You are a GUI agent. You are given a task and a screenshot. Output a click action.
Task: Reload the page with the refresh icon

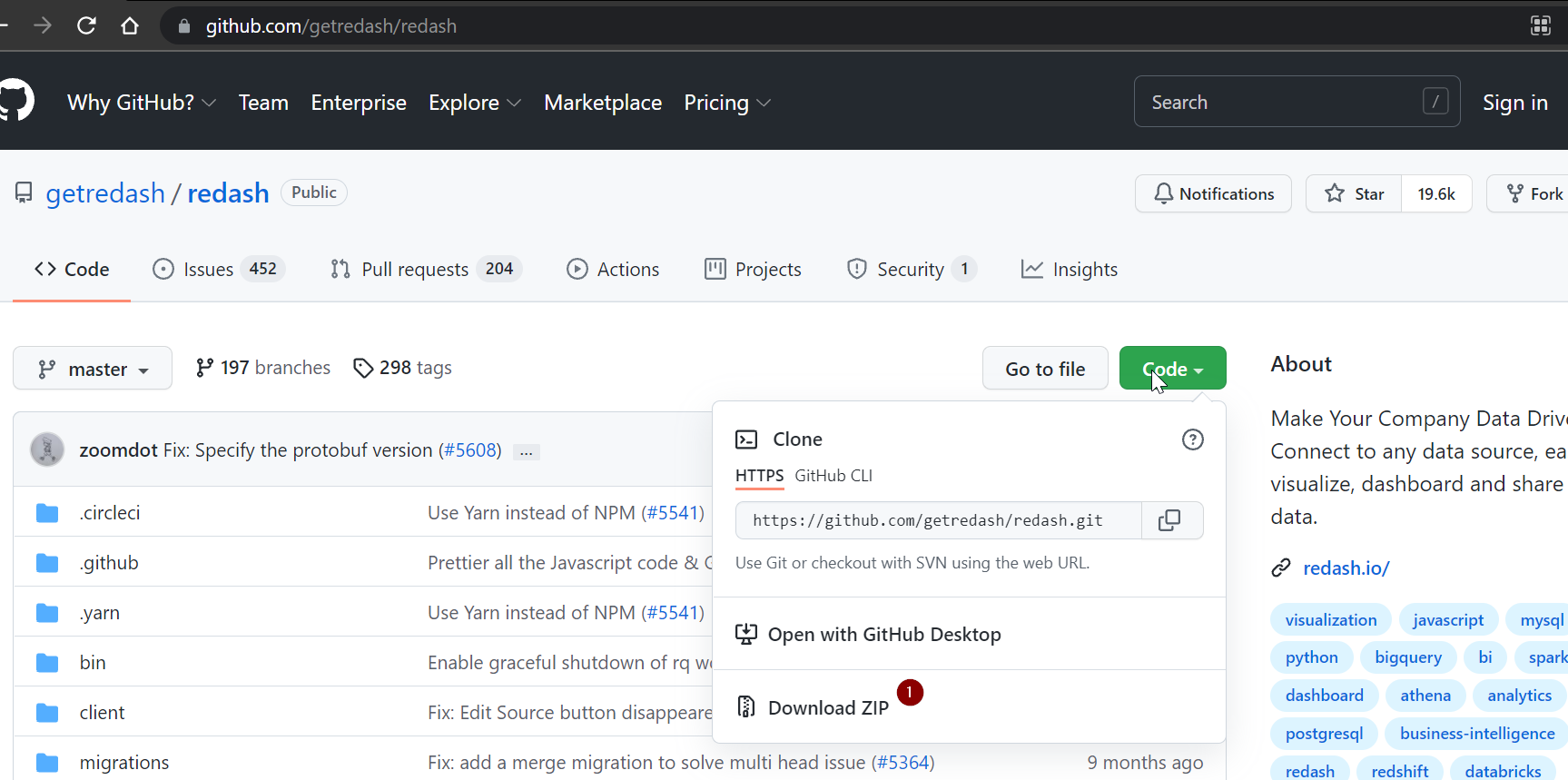coord(86,25)
